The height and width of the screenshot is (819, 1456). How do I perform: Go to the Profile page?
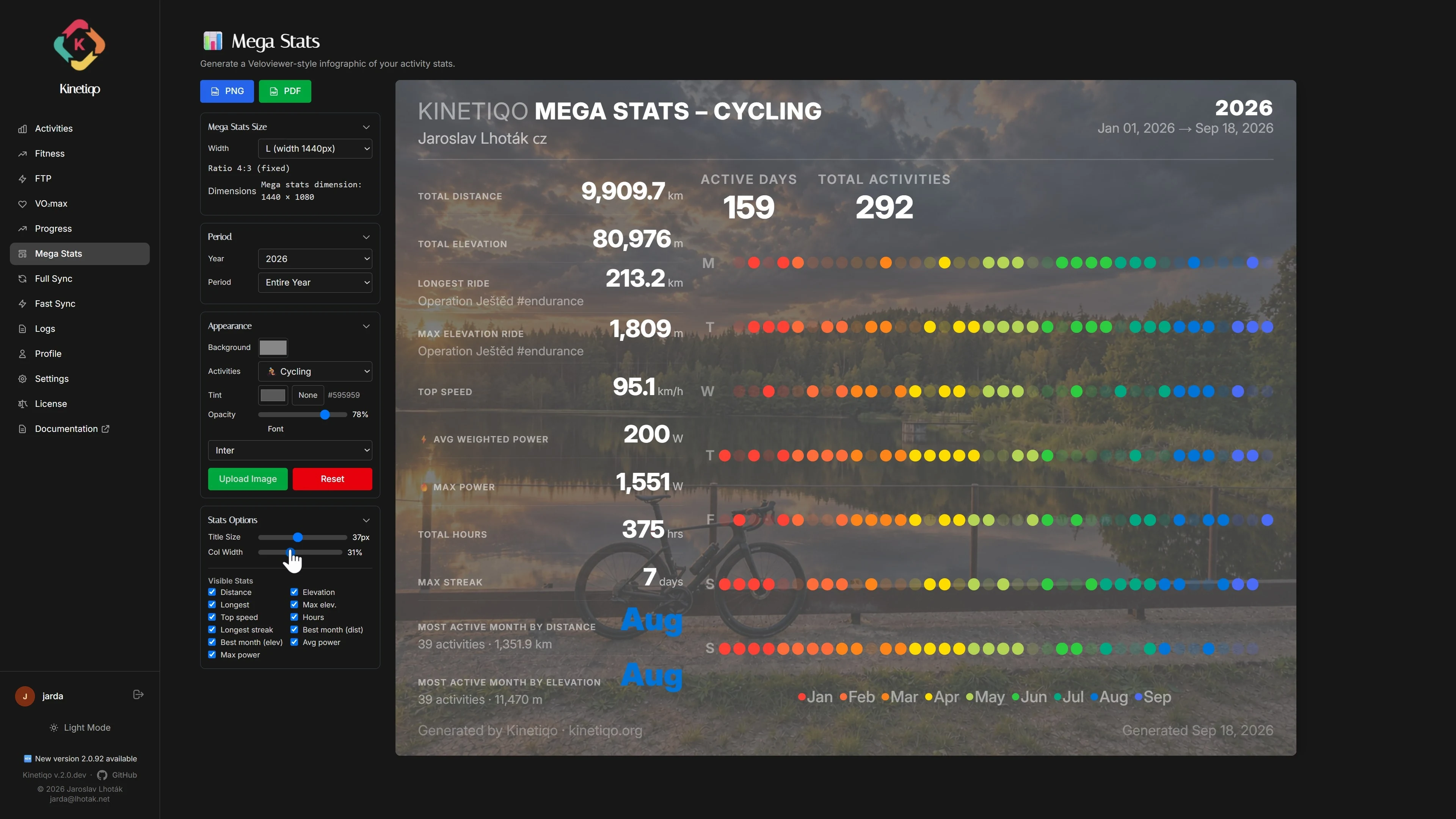pyautogui.click(x=80, y=354)
